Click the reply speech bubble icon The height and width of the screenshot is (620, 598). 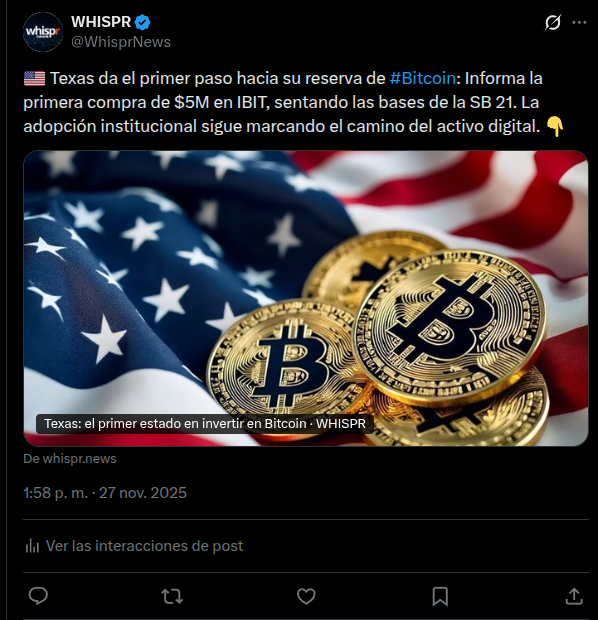38,596
